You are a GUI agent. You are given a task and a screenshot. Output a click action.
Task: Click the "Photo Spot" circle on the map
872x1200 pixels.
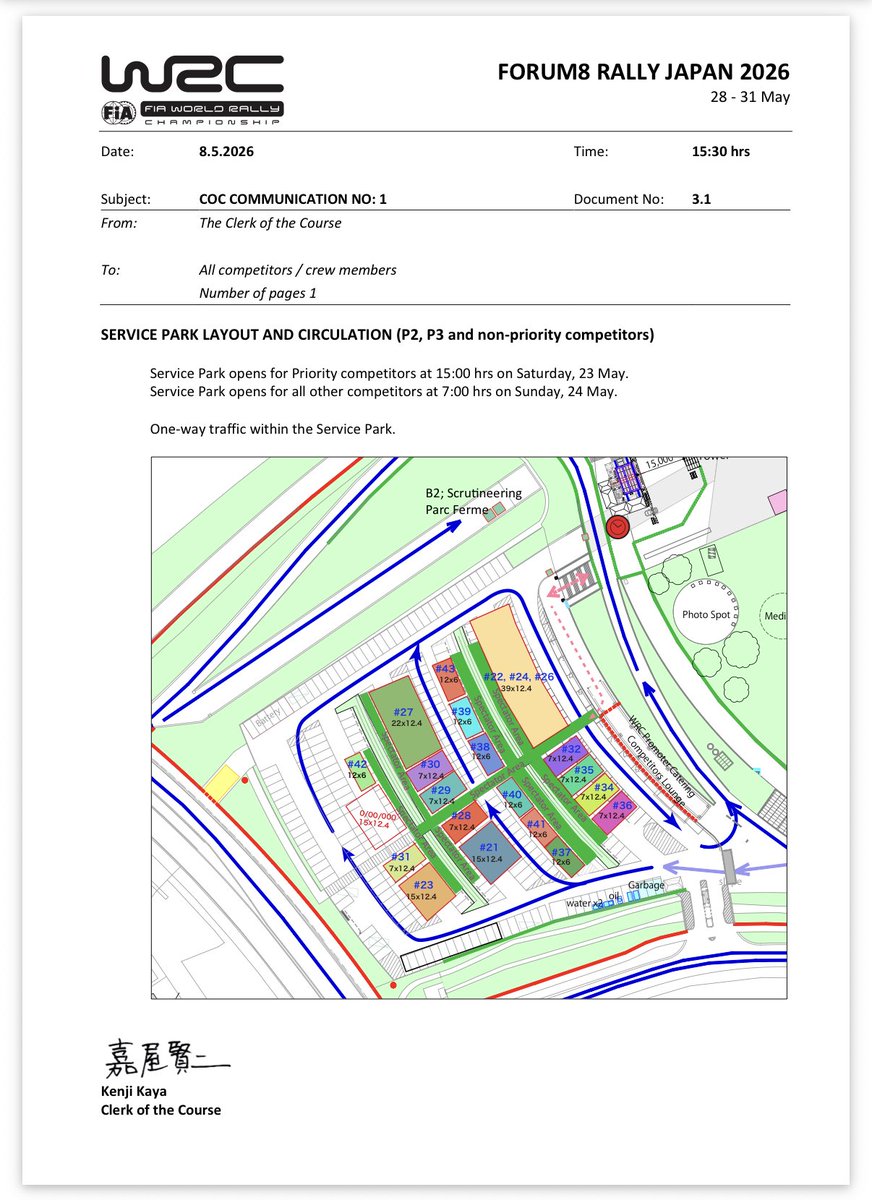coord(706,616)
